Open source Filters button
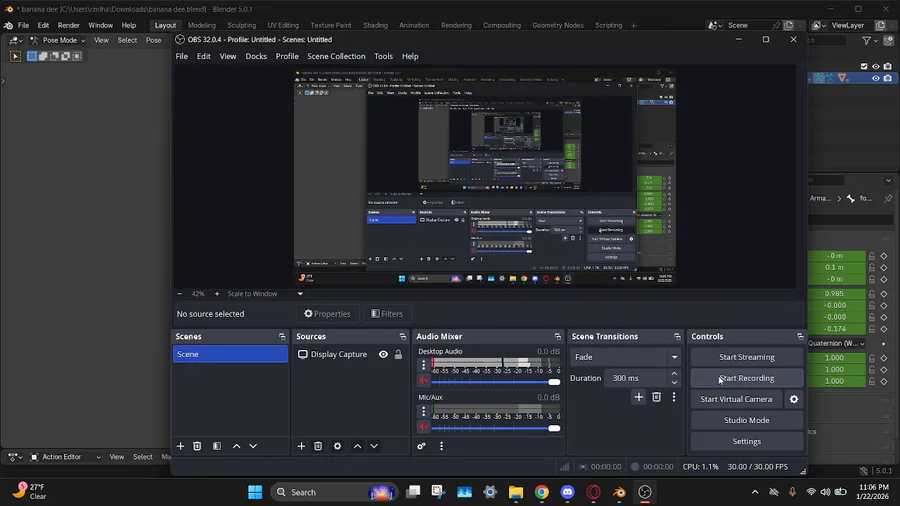Viewport: 900px width, 506px height. click(387, 314)
